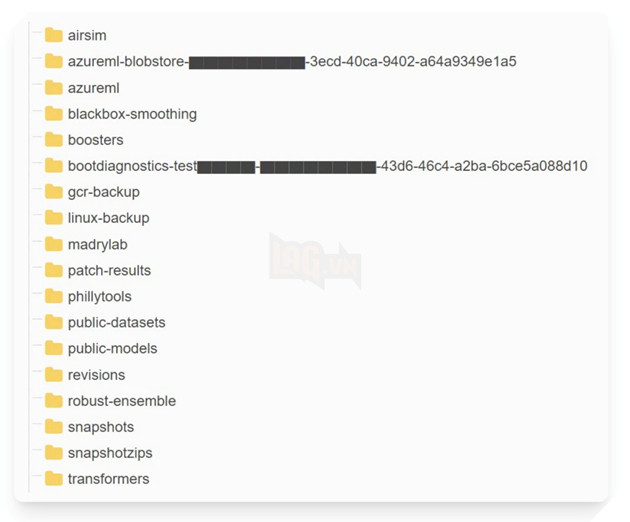Click the snapshots folder icon

tap(53, 426)
